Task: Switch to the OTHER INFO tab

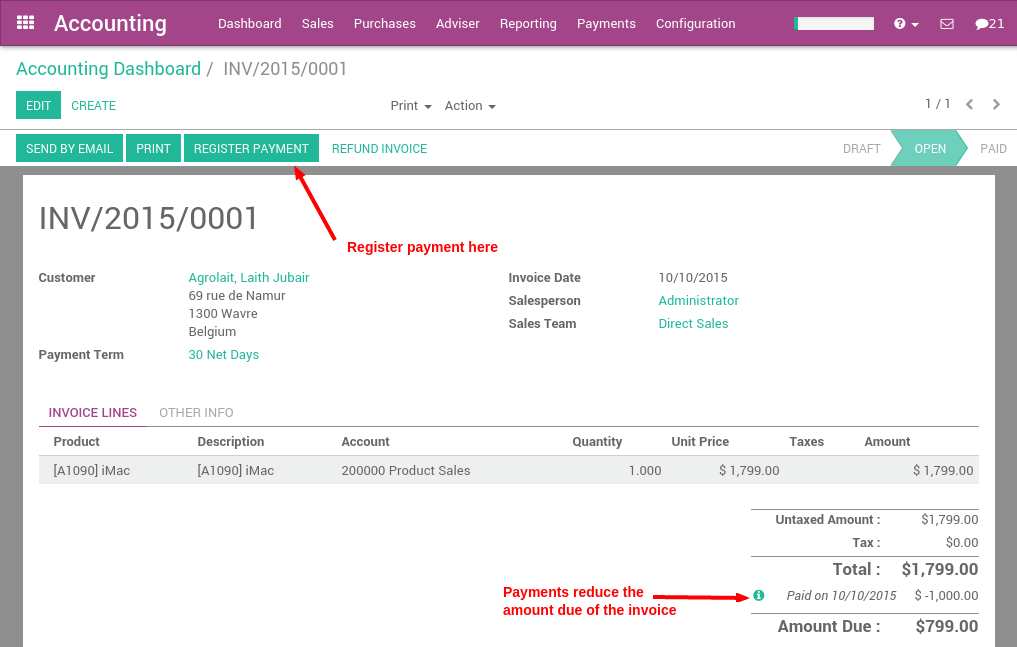Action: 195,412
